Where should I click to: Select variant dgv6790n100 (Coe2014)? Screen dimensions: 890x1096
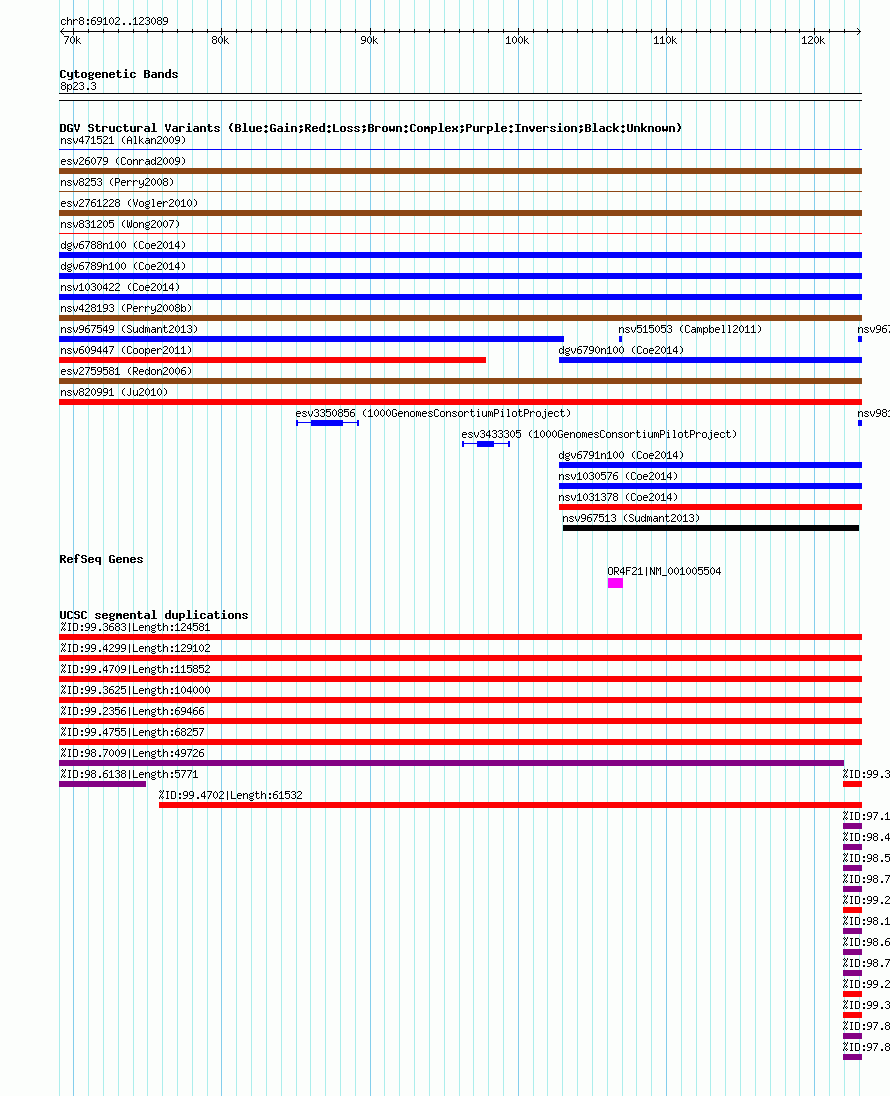622,350
